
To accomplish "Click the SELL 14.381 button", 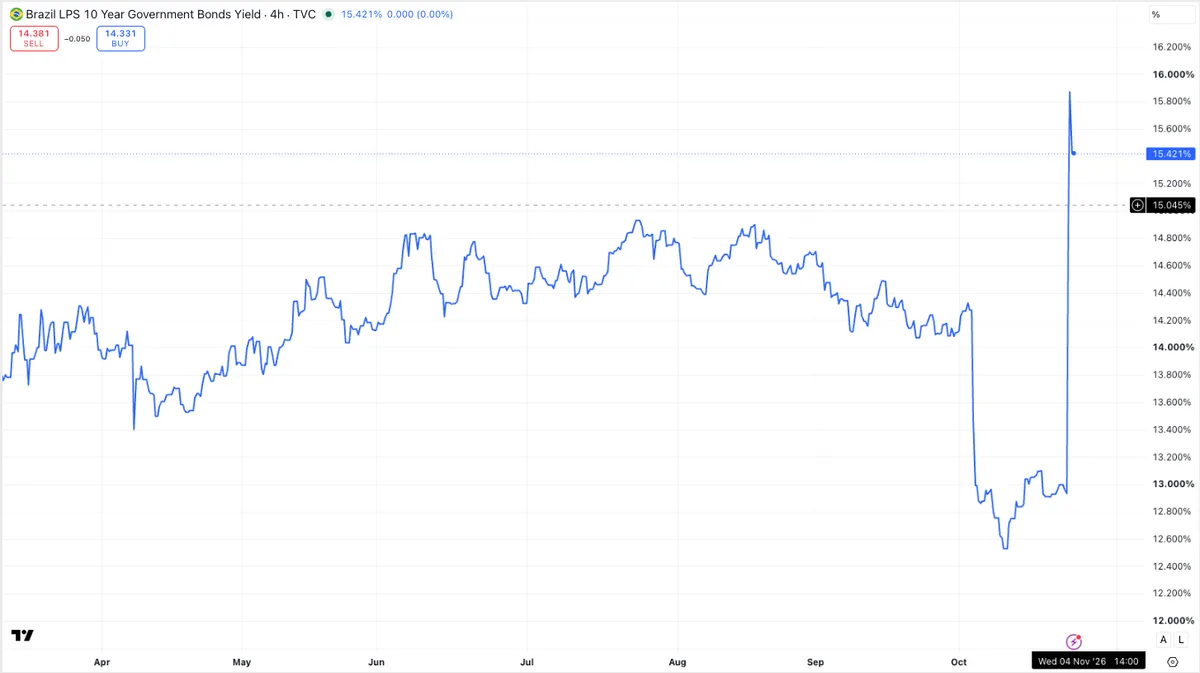I will click(34, 38).
